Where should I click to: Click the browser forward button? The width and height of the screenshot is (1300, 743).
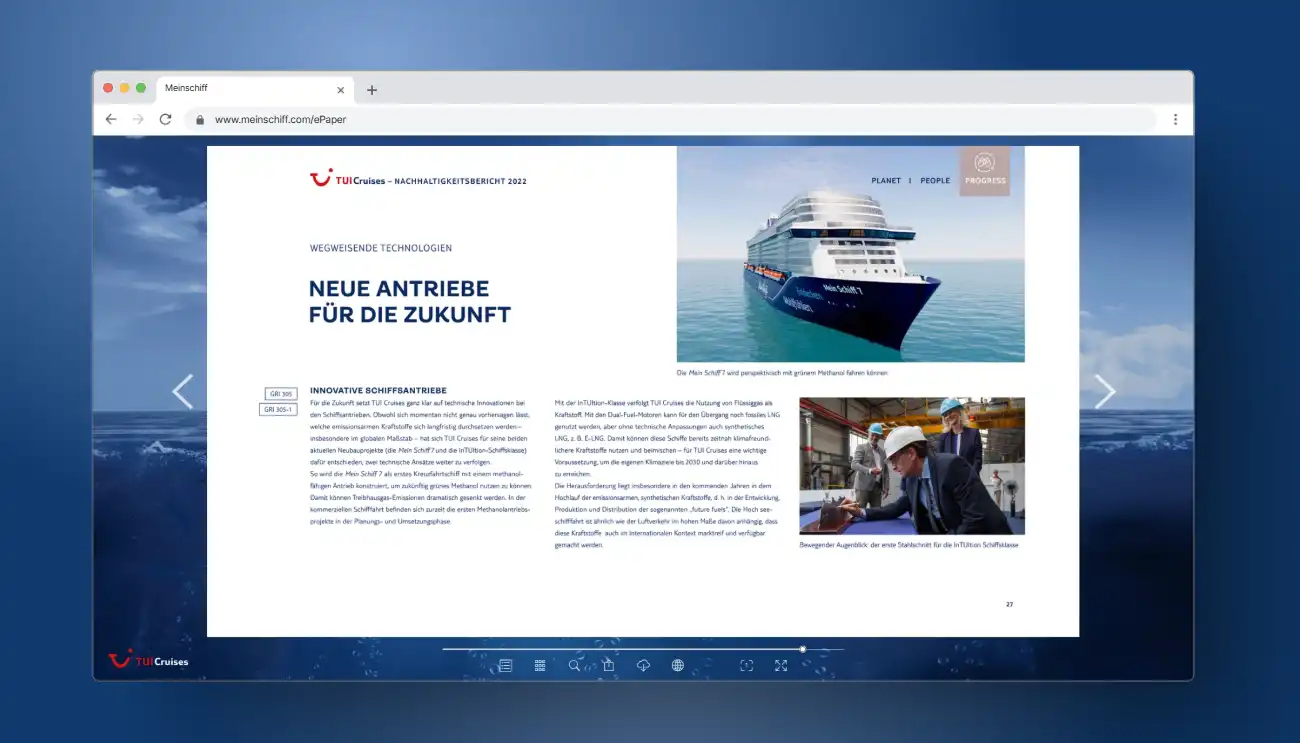pos(138,119)
